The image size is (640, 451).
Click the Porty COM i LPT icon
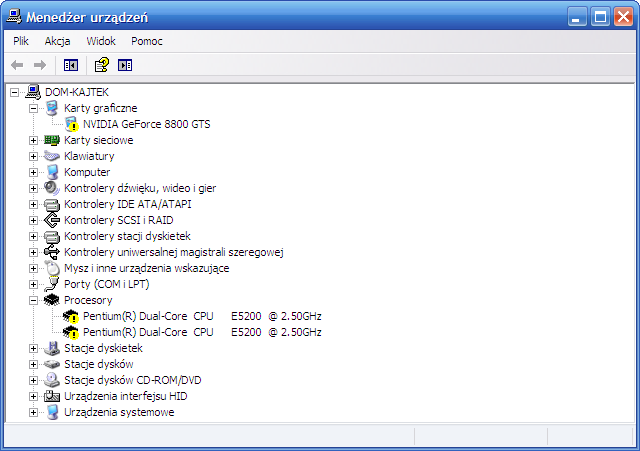pos(52,284)
